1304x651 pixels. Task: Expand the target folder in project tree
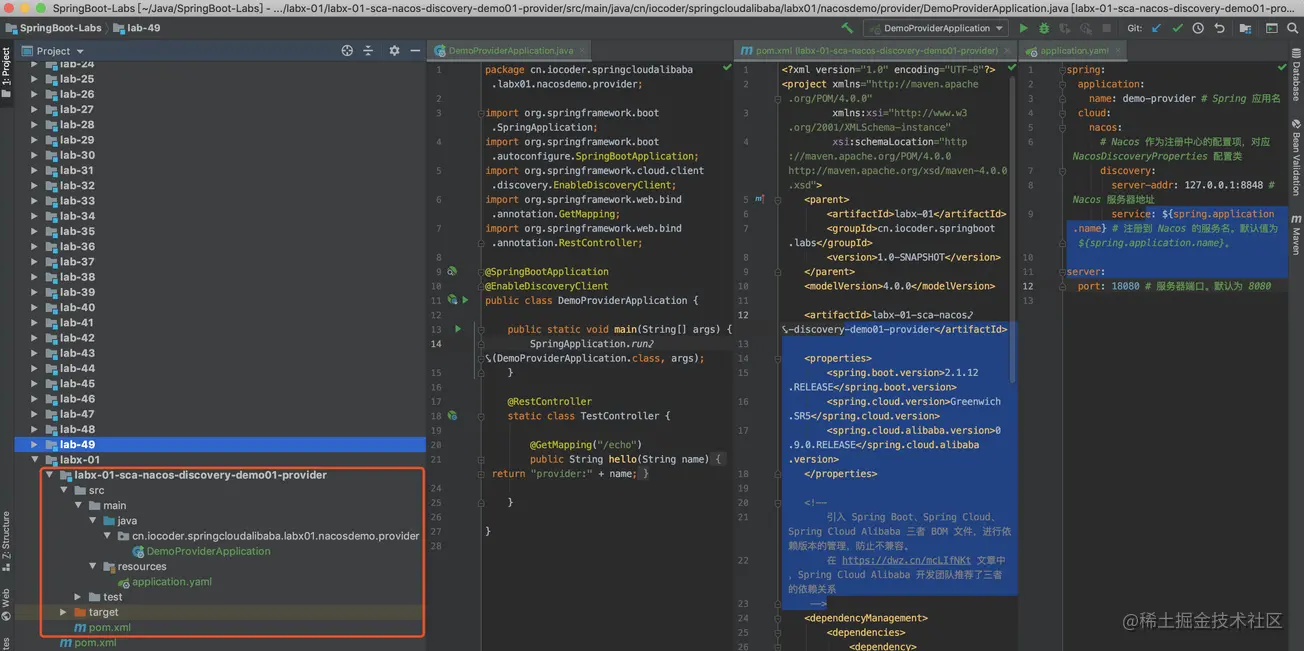pos(63,612)
